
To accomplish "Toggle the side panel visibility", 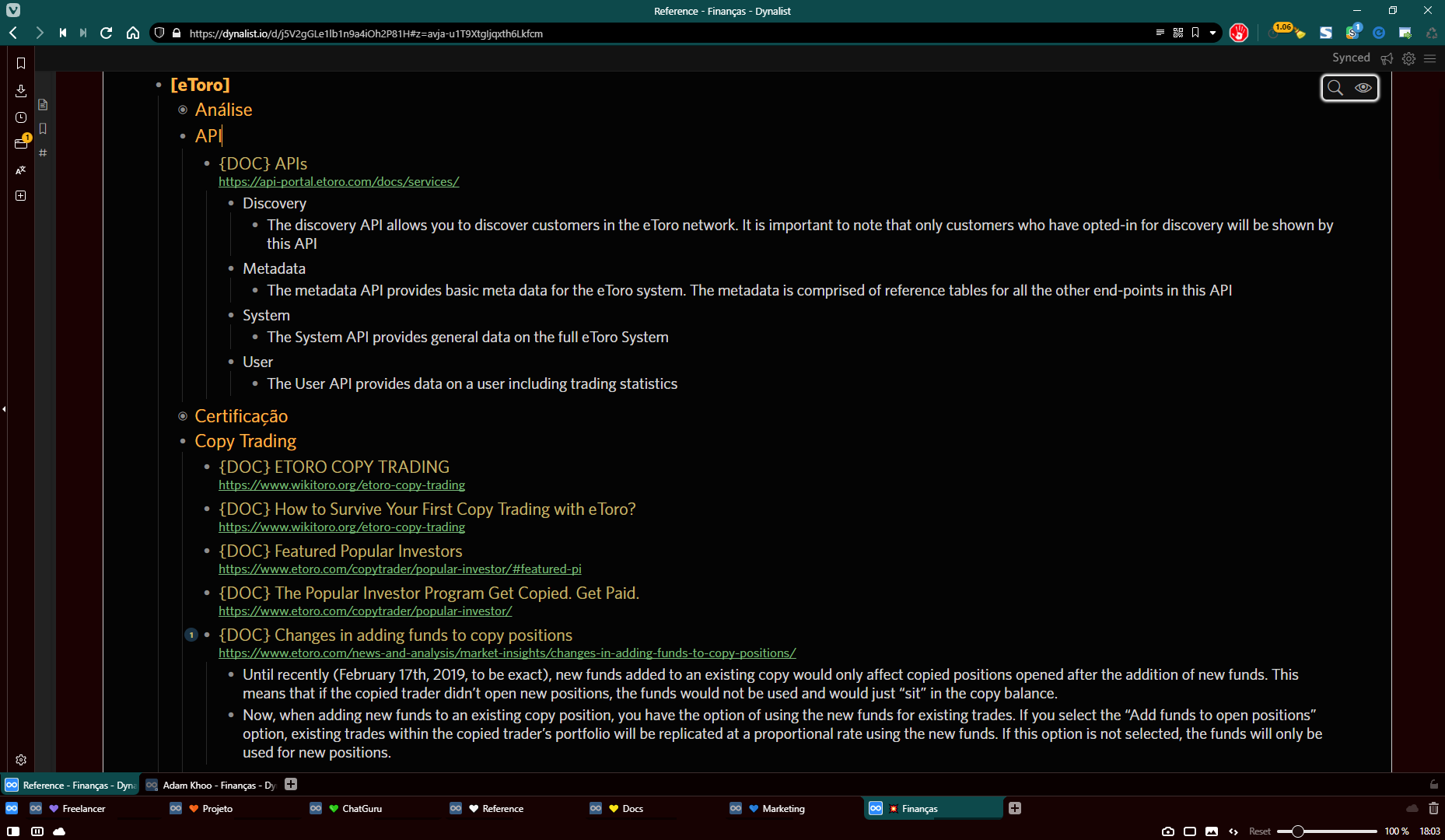I will (x=13, y=831).
